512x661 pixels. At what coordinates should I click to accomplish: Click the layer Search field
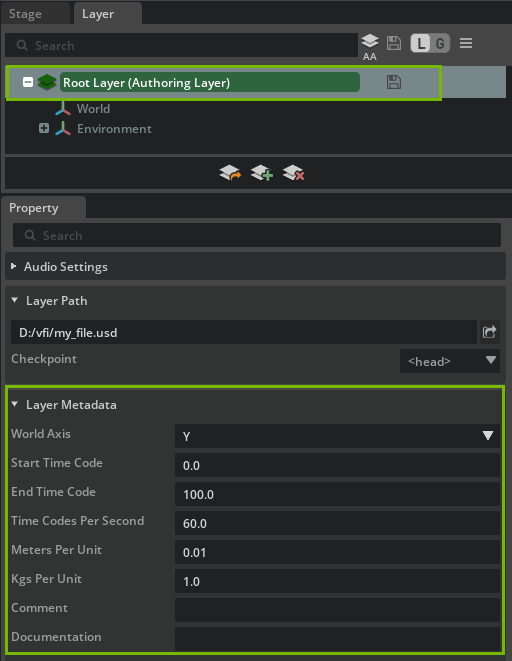pyautogui.click(x=181, y=46)
